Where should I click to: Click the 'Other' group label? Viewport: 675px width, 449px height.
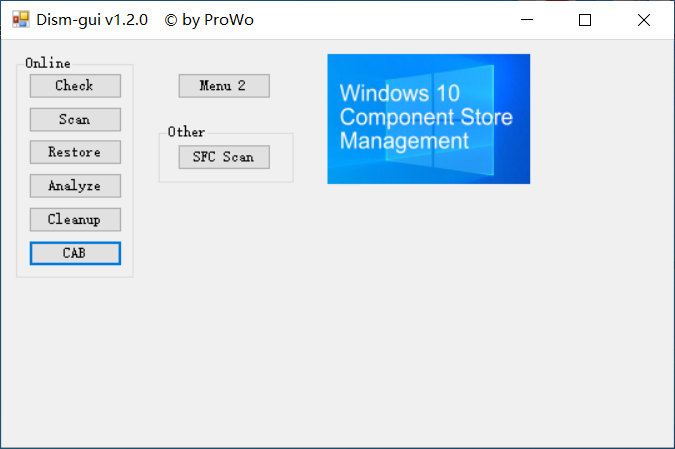pos(186,132)
